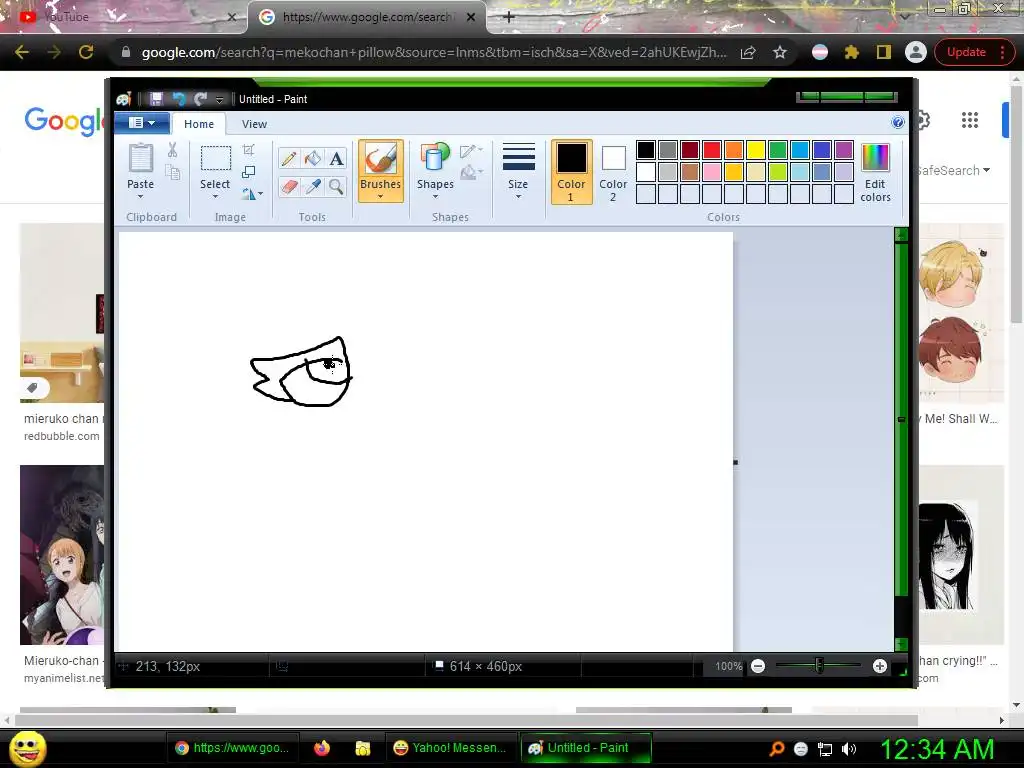The width and height of the screenshot is (1024, 768).
Task: Adjust the zoom slider handle
Action: coord(820,666)
